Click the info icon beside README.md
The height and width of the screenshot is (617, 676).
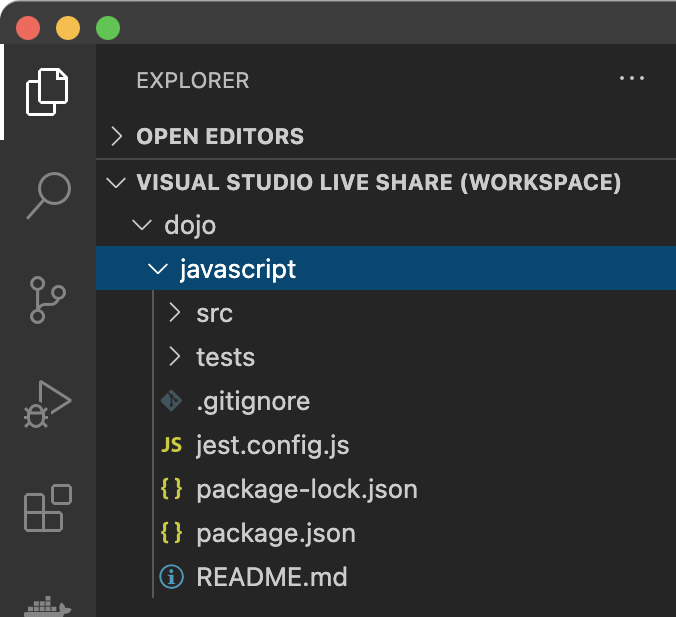coord(171,577)
